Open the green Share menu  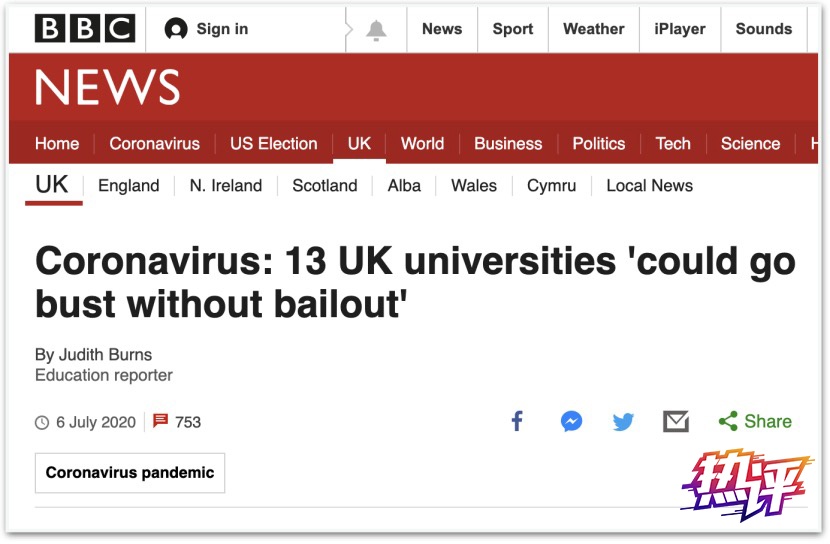click(x=755, y=421)
